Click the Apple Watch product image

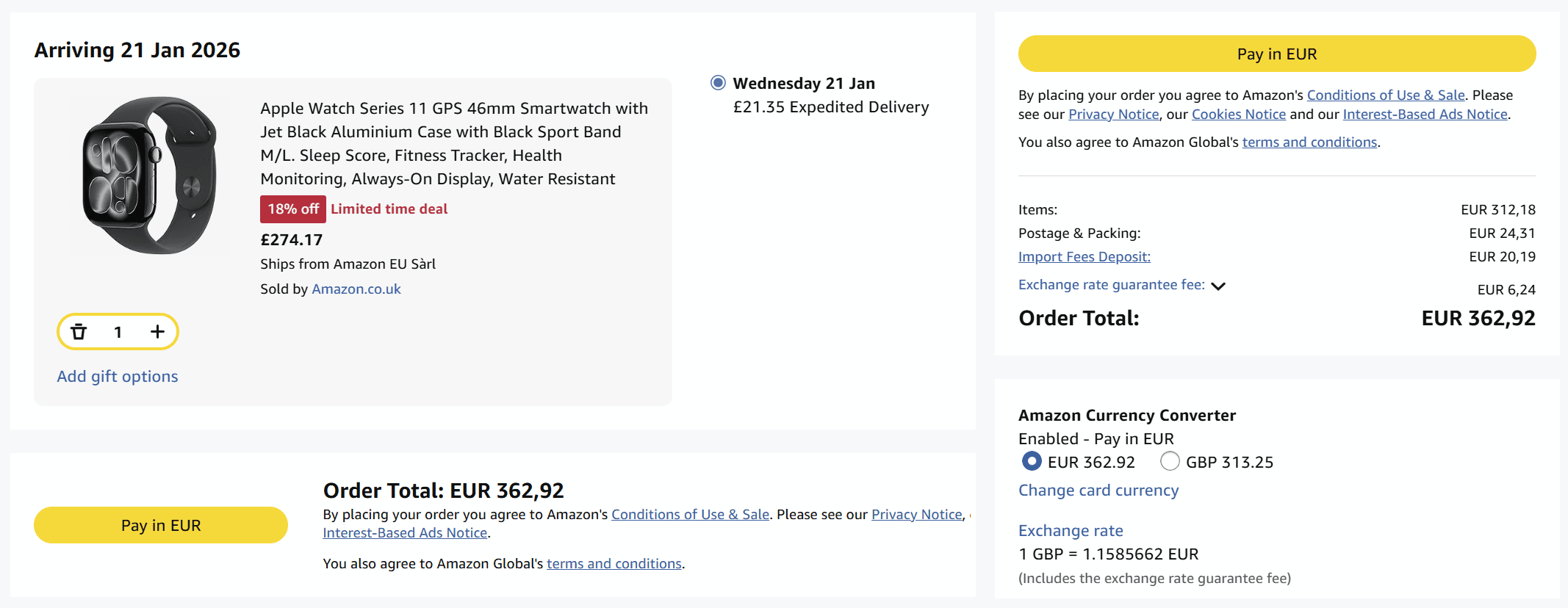151,175
